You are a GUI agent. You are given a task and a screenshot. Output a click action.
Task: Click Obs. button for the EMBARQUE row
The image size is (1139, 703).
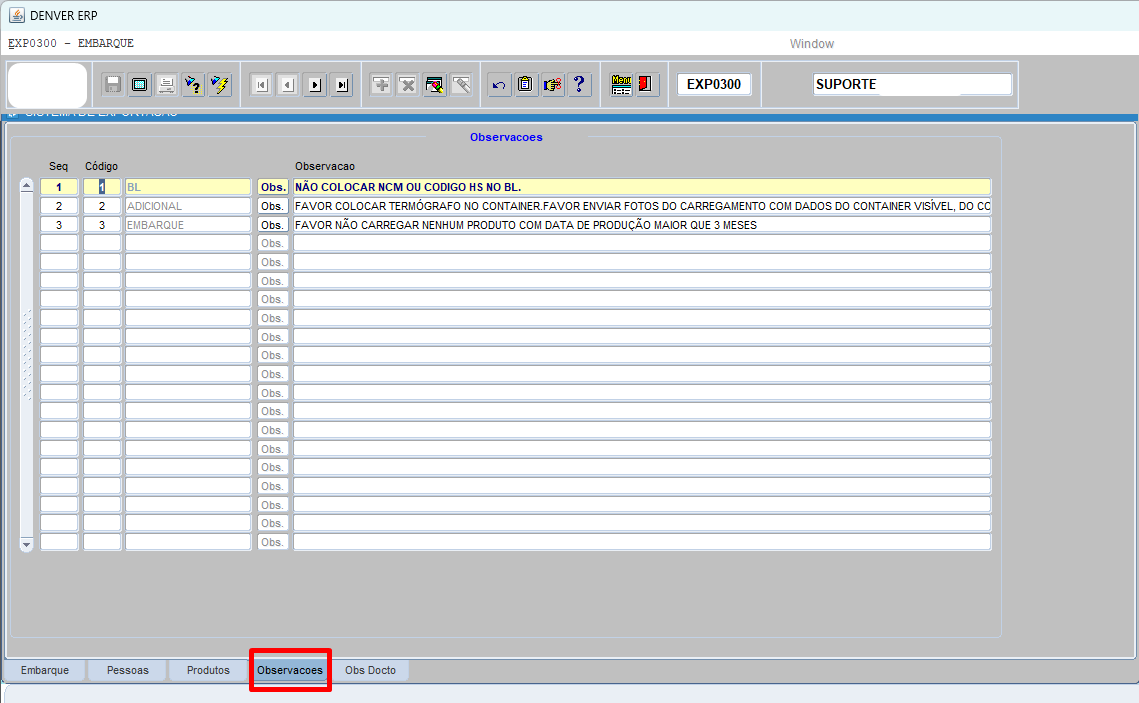(x=273, y=225)
